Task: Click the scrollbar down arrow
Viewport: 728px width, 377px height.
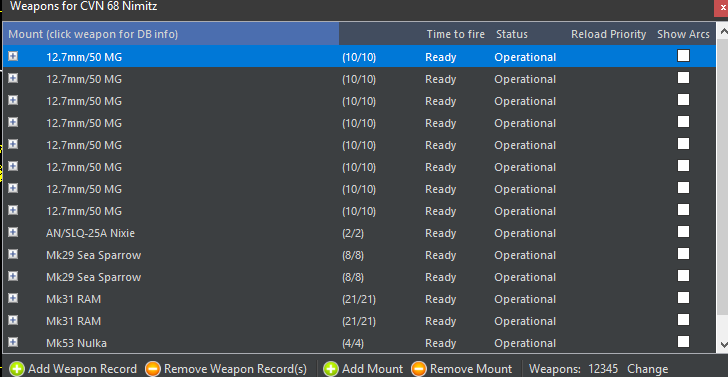Action: (x=723, y=344)
